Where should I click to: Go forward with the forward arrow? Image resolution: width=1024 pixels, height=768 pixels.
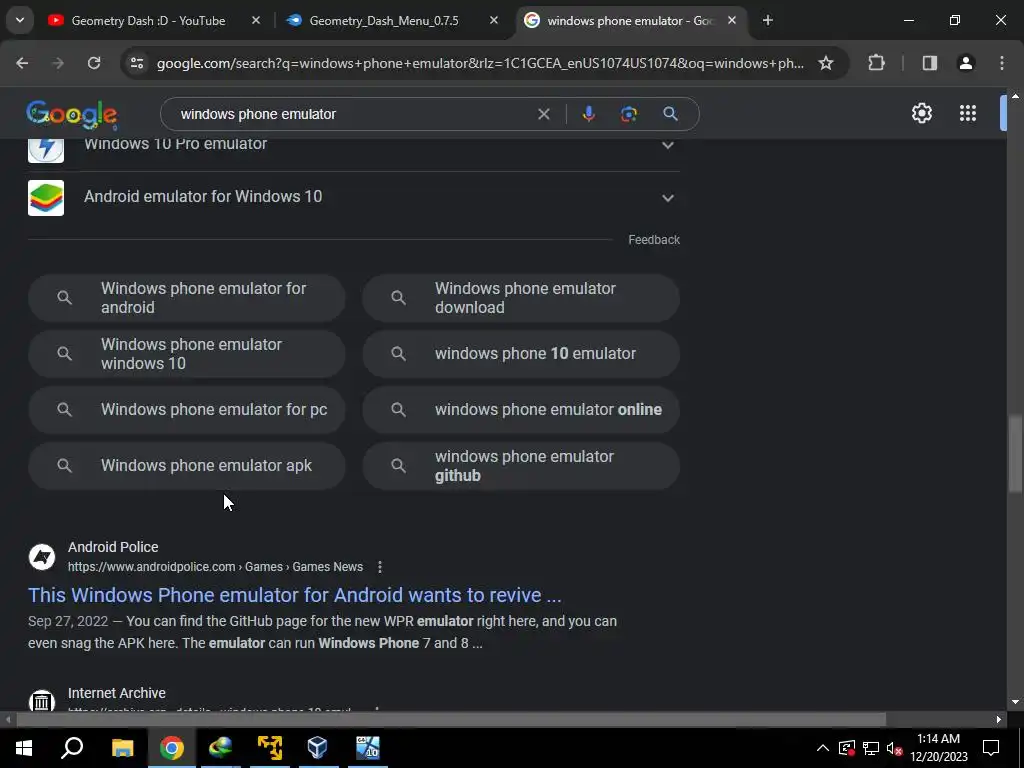58,63
